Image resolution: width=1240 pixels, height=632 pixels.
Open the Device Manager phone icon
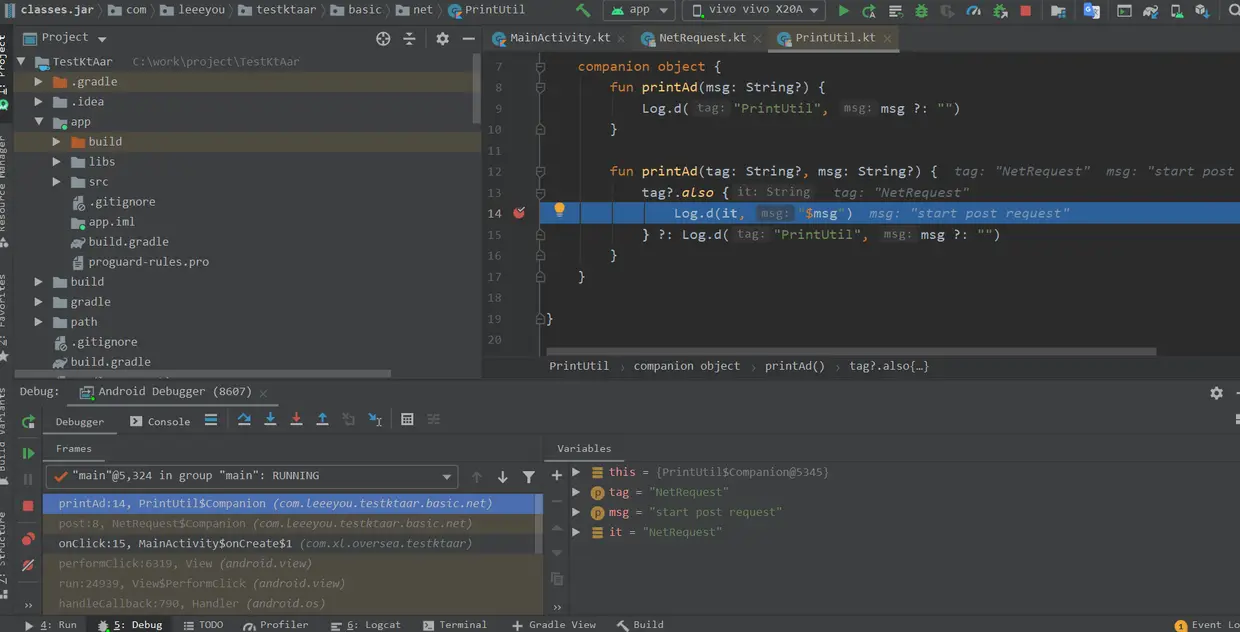[1176, 11]
